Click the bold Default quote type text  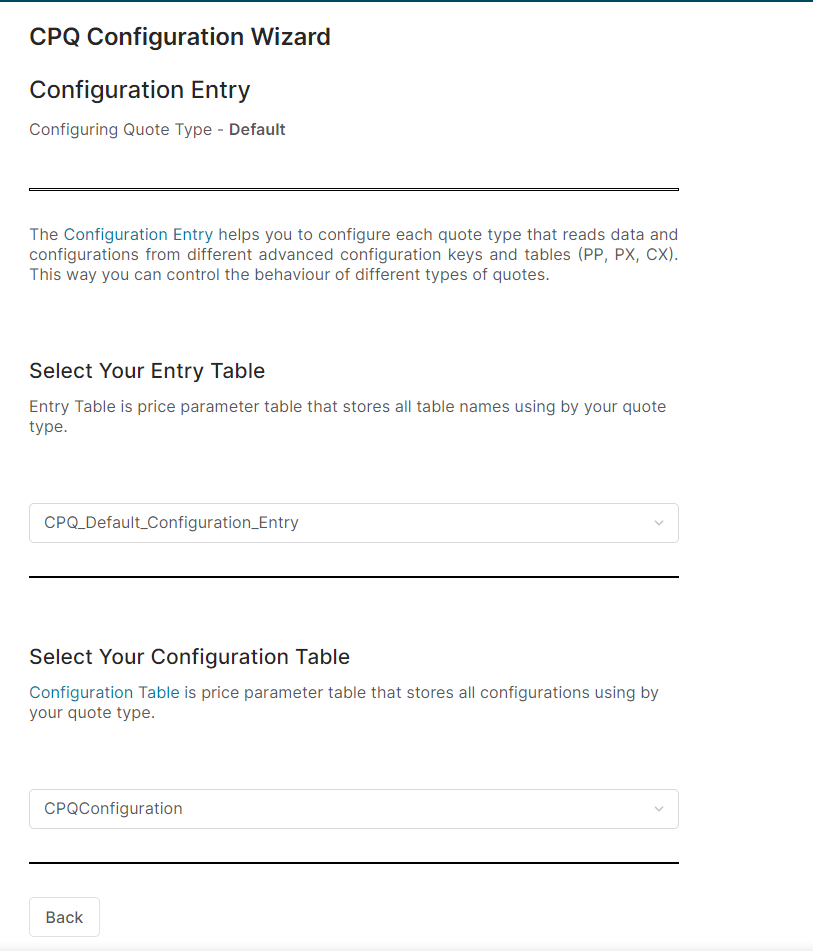pos(257,130)
